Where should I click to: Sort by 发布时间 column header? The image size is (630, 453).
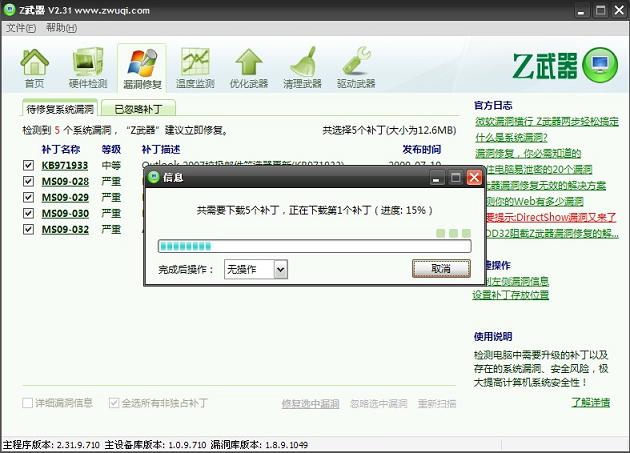click(x=422, y=150)
